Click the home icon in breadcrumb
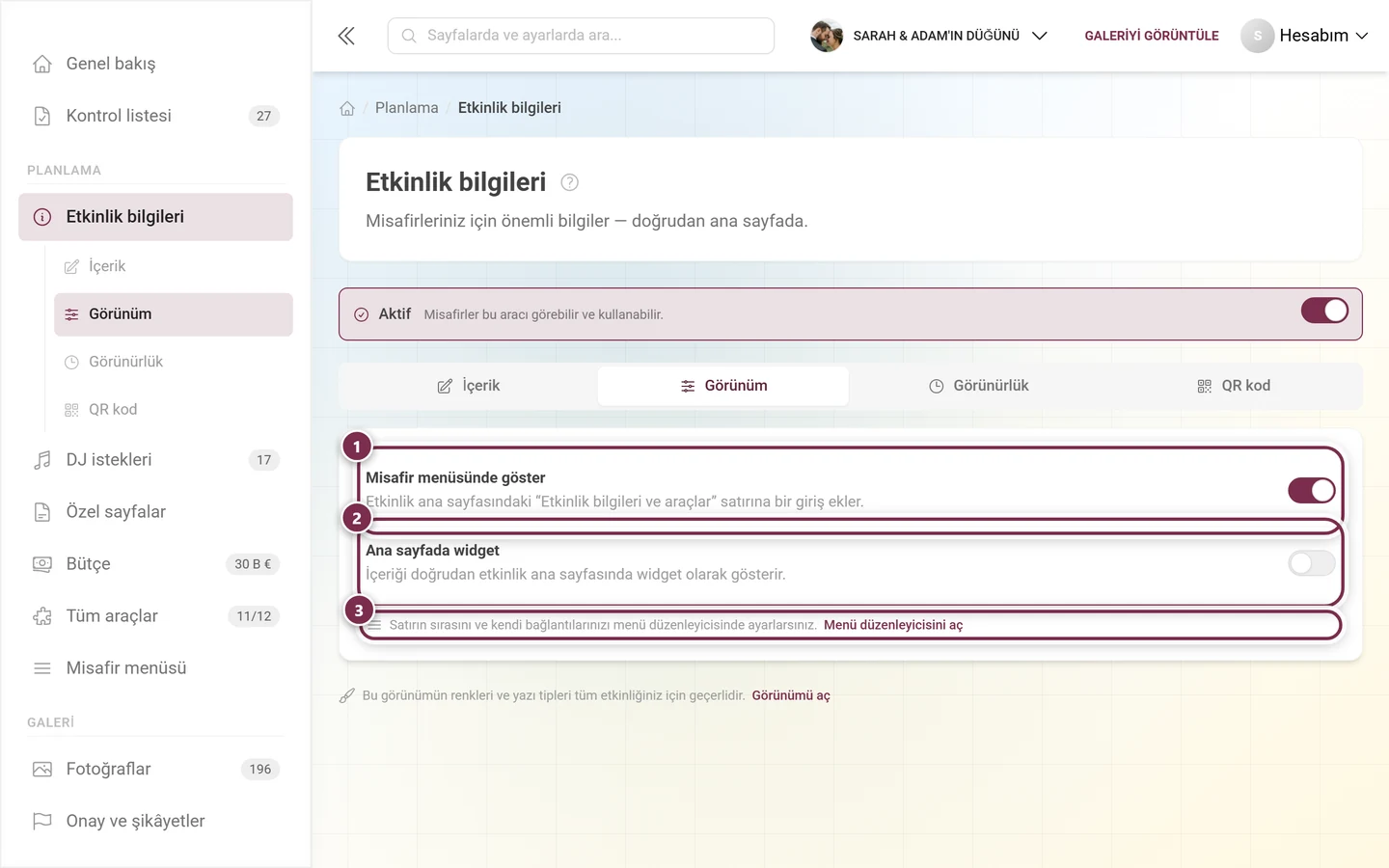The image size is (1389, 868). [347, 108]
